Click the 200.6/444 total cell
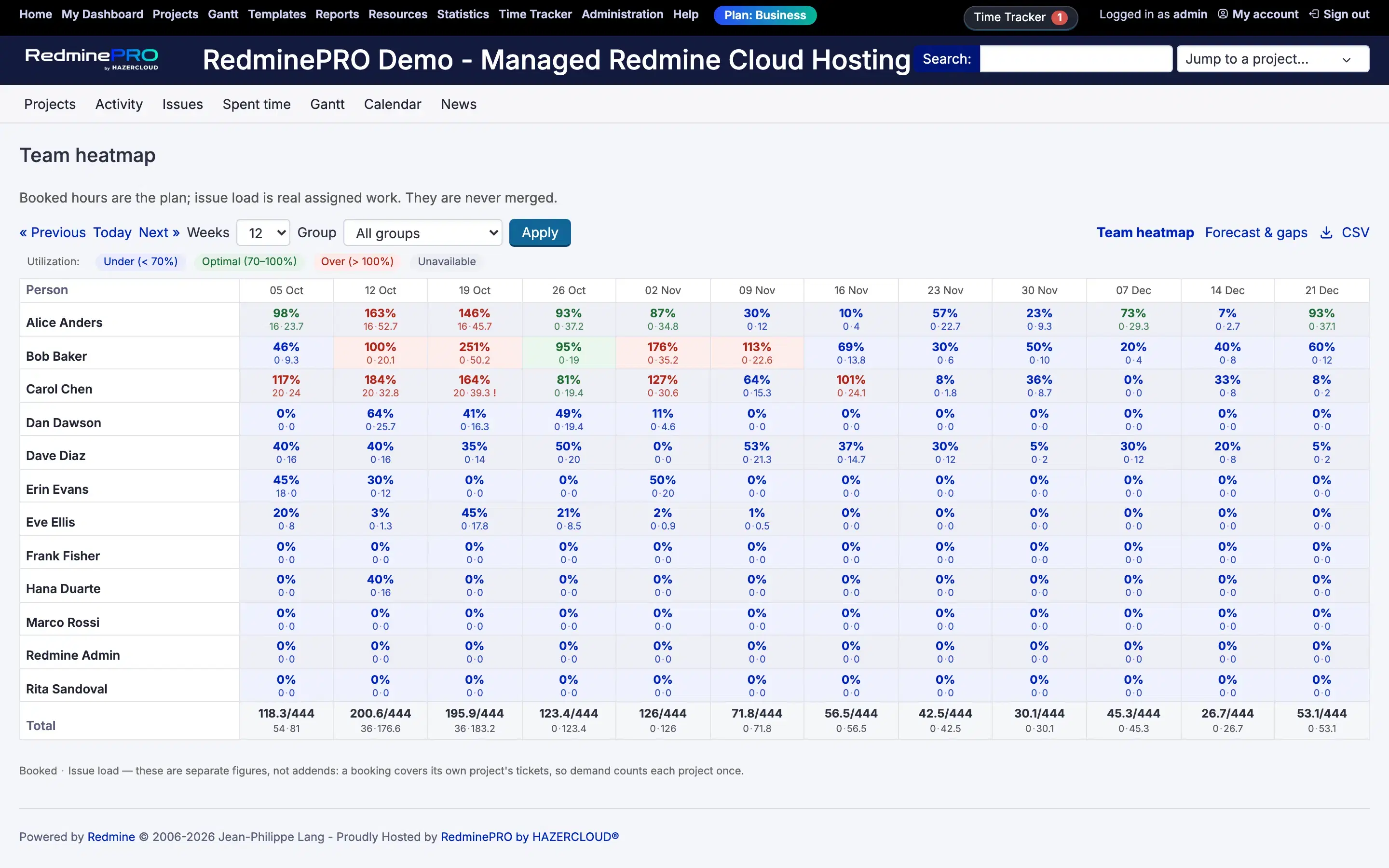Viewport: 1389px width, 868px height. [x=381, y=720]
